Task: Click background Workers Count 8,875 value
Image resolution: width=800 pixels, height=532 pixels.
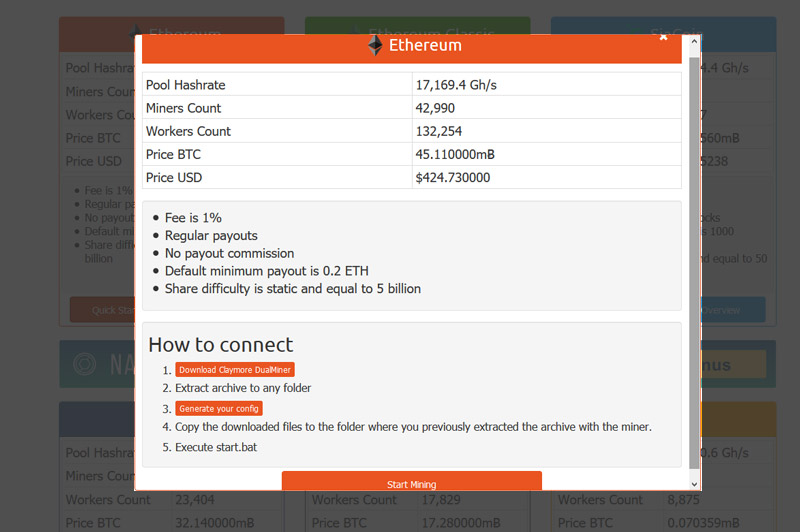Action: tap(683, 499)
